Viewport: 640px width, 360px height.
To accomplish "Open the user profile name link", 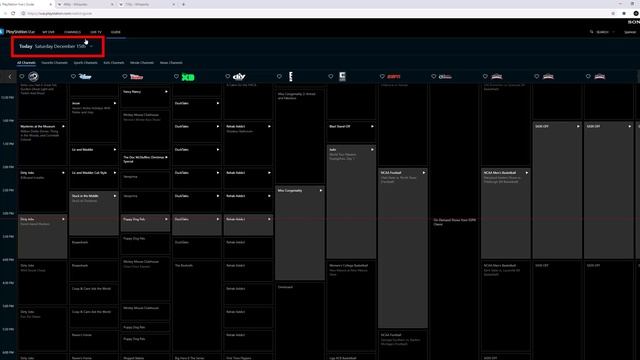I will (630, 32).
